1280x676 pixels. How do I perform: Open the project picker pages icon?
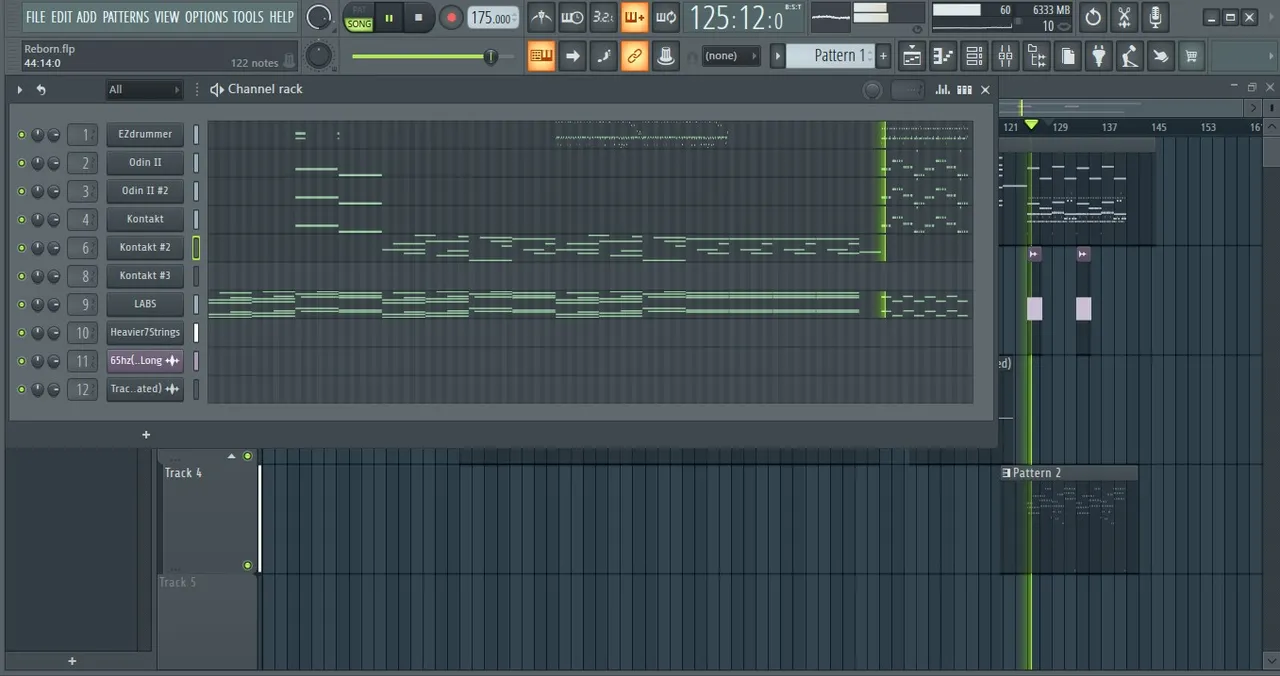(x=1067, y=56)
